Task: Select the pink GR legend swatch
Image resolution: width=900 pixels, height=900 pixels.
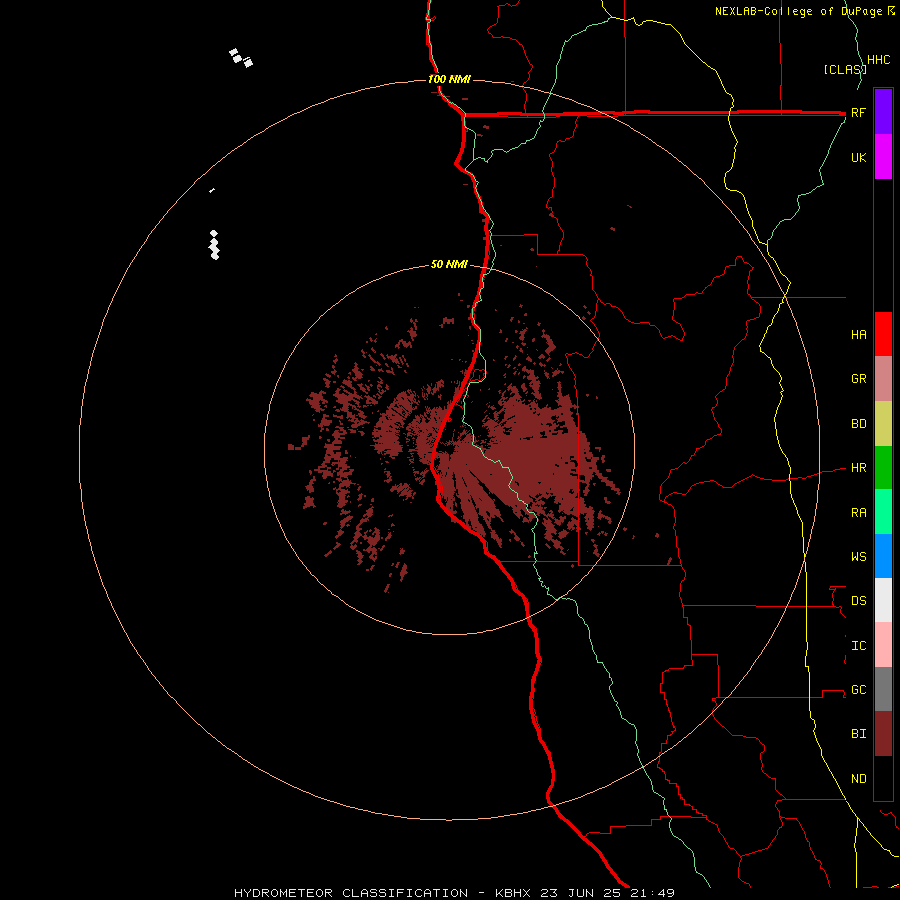Action: pyautogui.click(x=883, y=379)
